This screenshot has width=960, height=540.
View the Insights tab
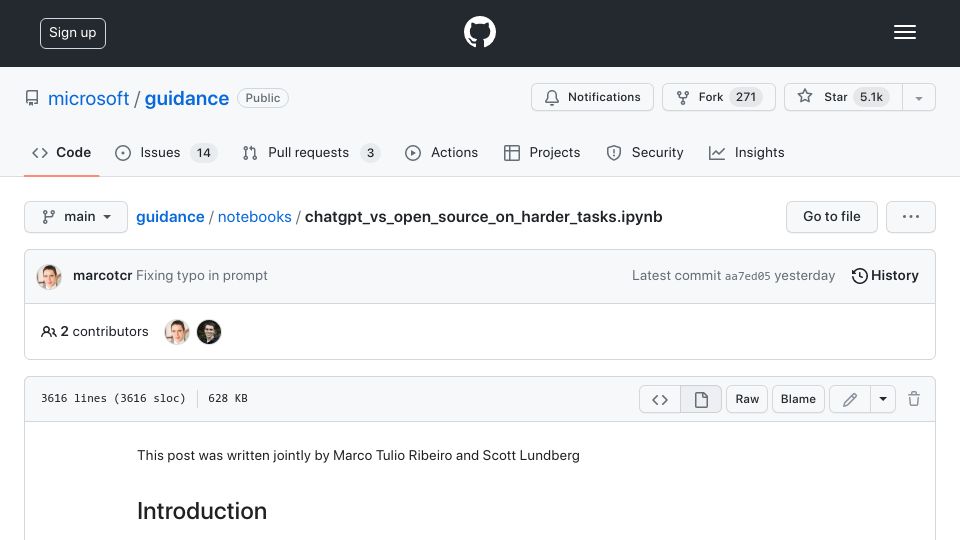(x=746, y=152)
